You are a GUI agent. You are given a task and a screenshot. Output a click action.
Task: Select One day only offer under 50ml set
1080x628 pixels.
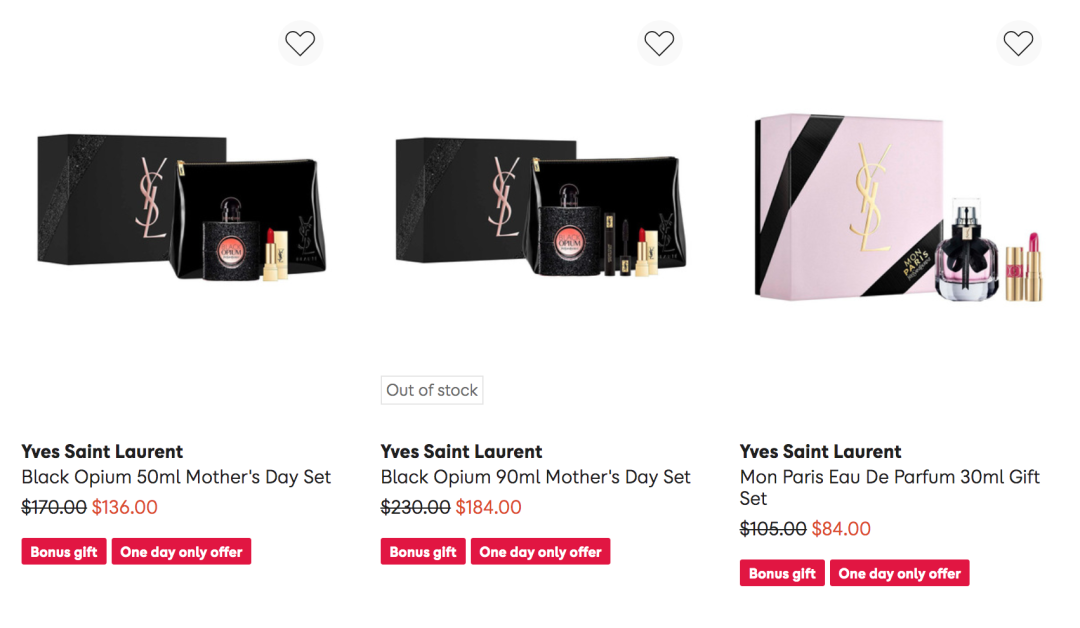[x=181, y=552]
